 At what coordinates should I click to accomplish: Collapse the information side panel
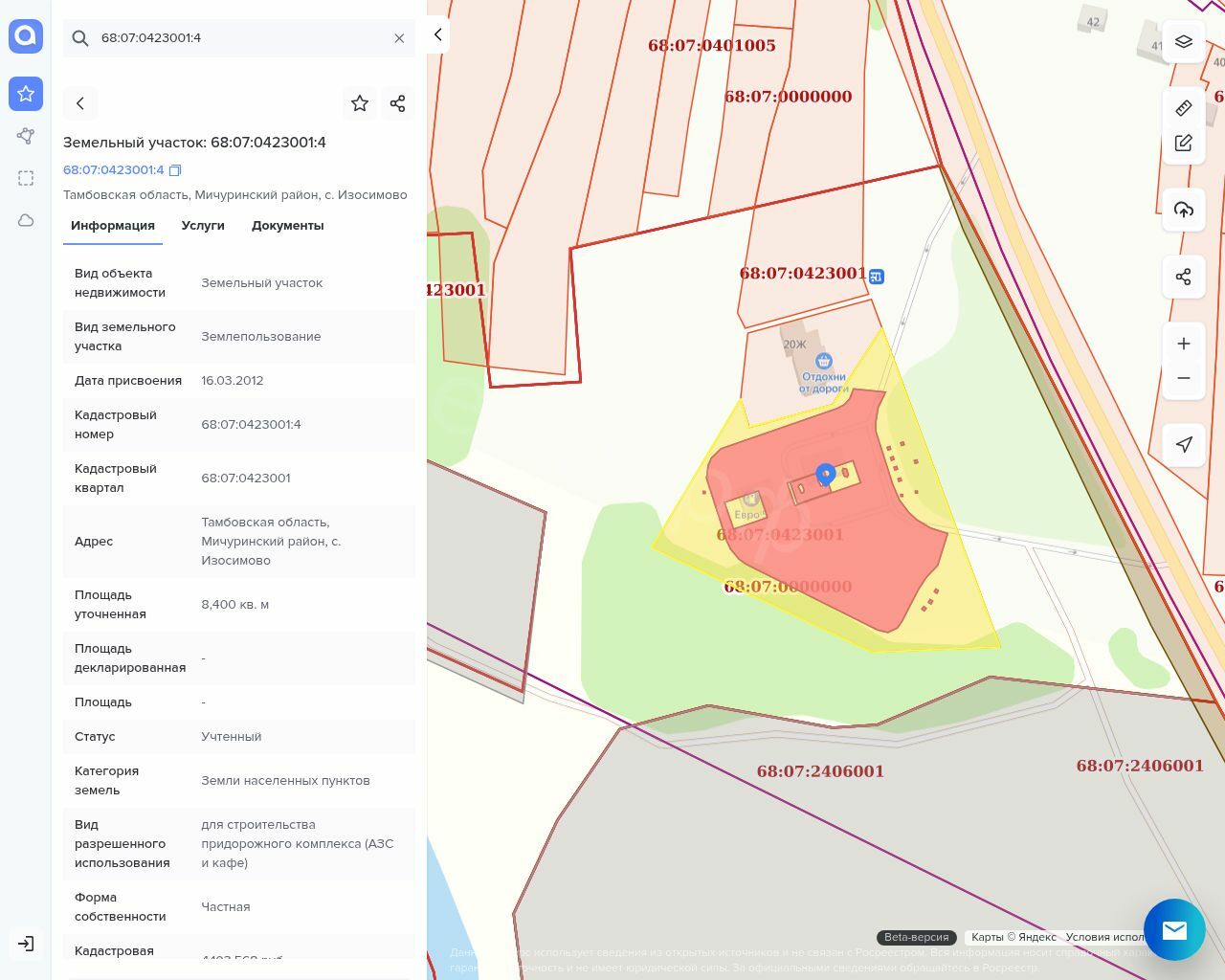[x=437, y=34]
